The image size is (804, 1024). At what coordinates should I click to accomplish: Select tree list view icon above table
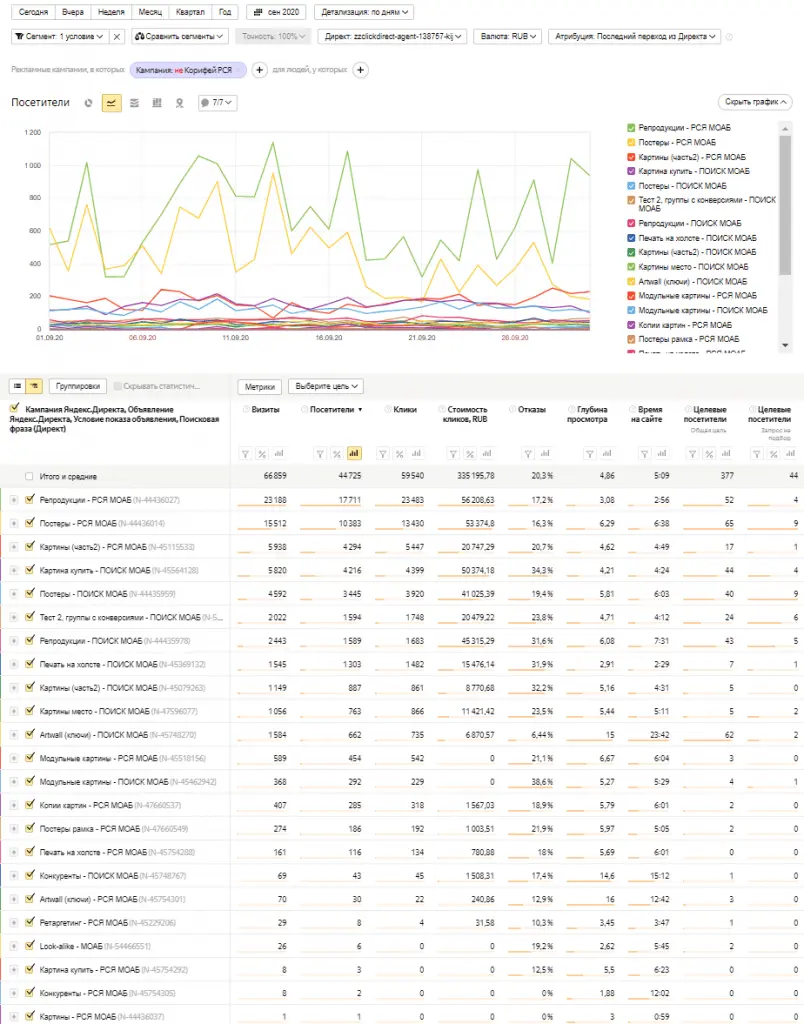pos(34,386)
